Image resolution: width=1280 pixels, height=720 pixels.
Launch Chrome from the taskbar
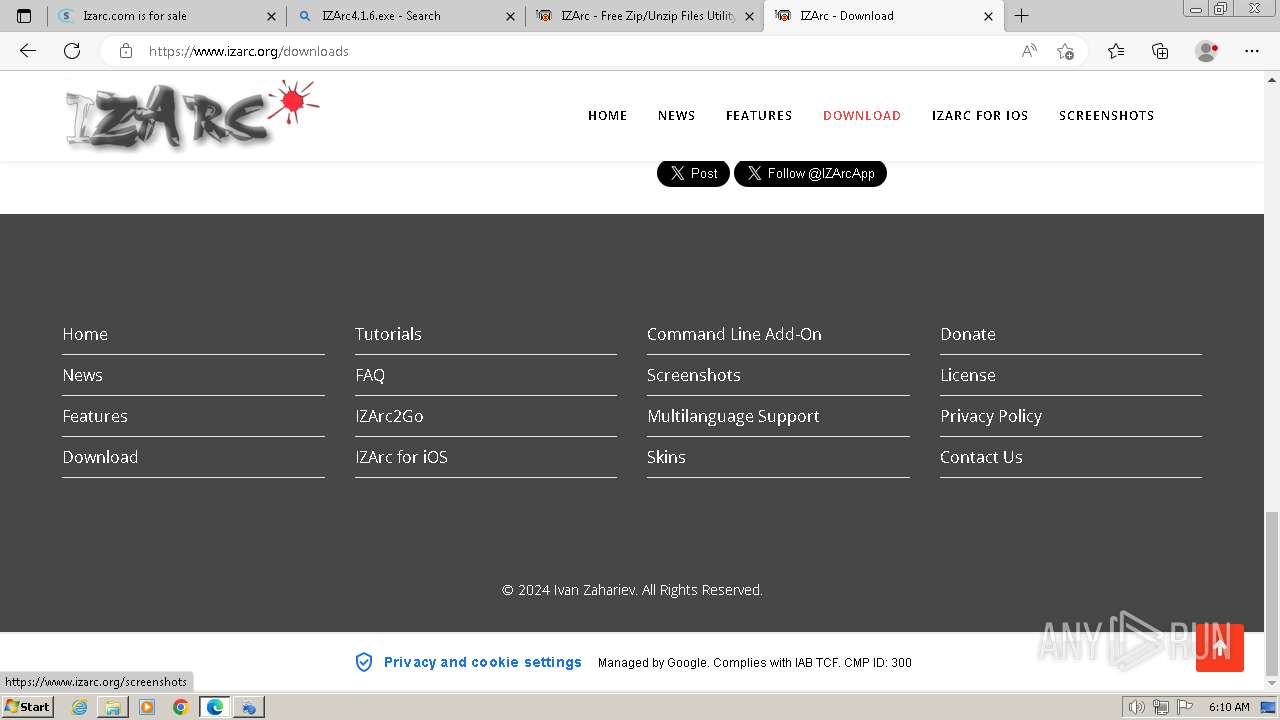[x=180, y=707]
